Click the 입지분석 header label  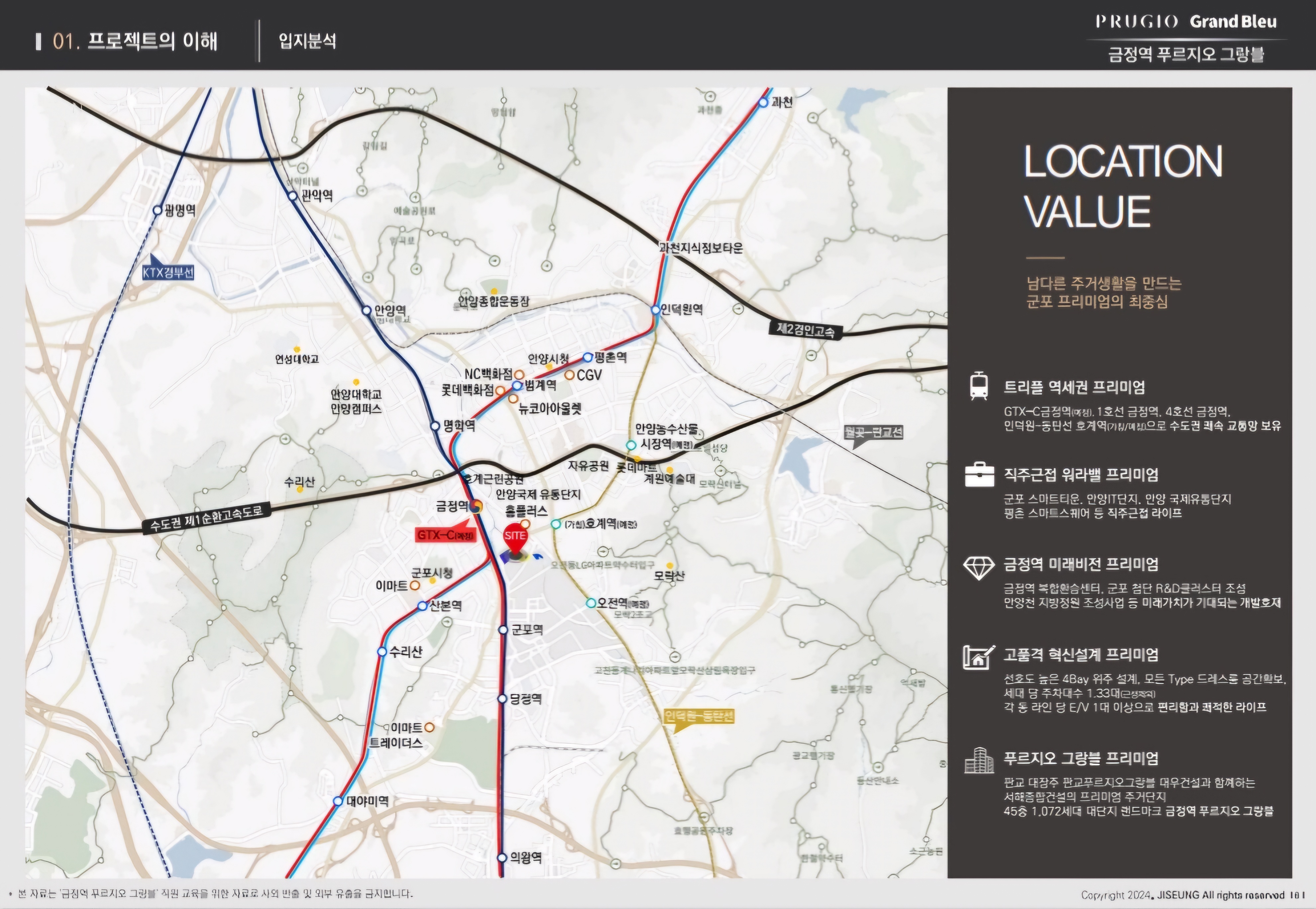pos(307,41)
